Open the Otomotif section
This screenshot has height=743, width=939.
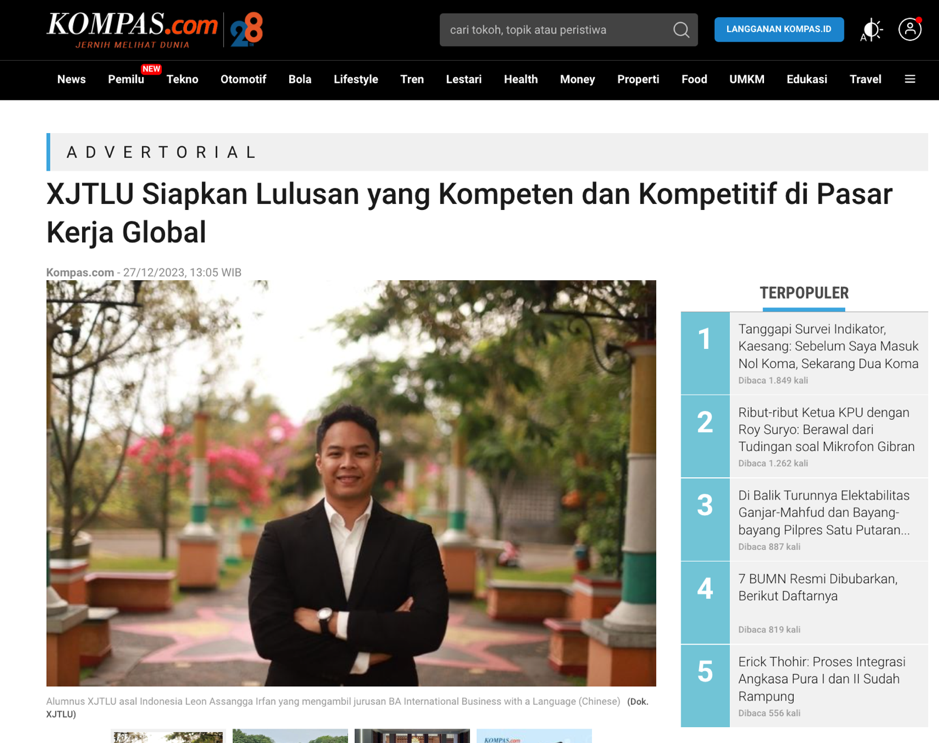coord(243,79)
